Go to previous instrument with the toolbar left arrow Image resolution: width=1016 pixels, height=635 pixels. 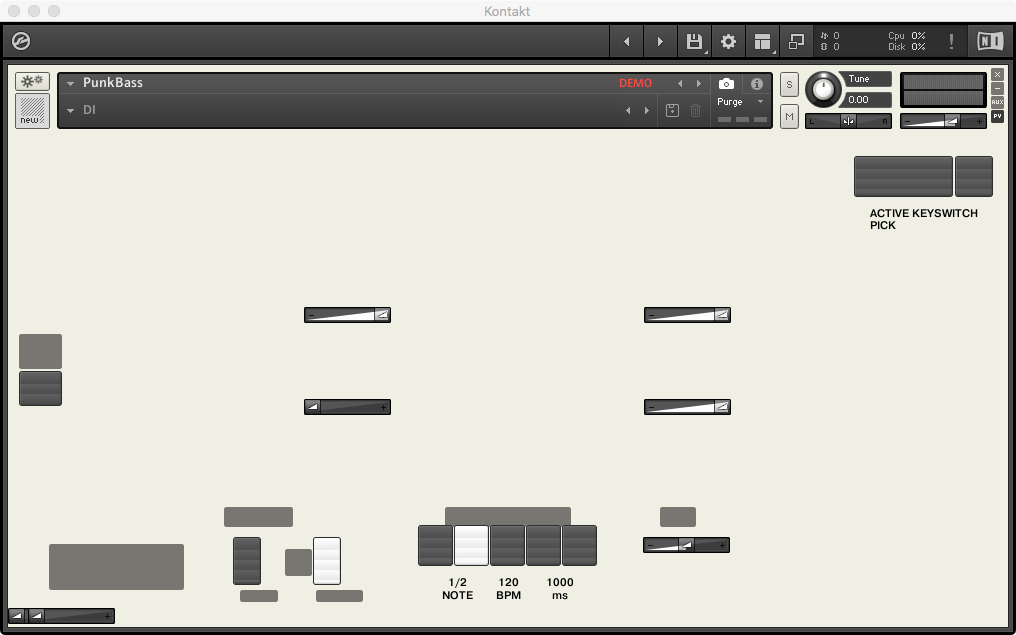(627, 41)
